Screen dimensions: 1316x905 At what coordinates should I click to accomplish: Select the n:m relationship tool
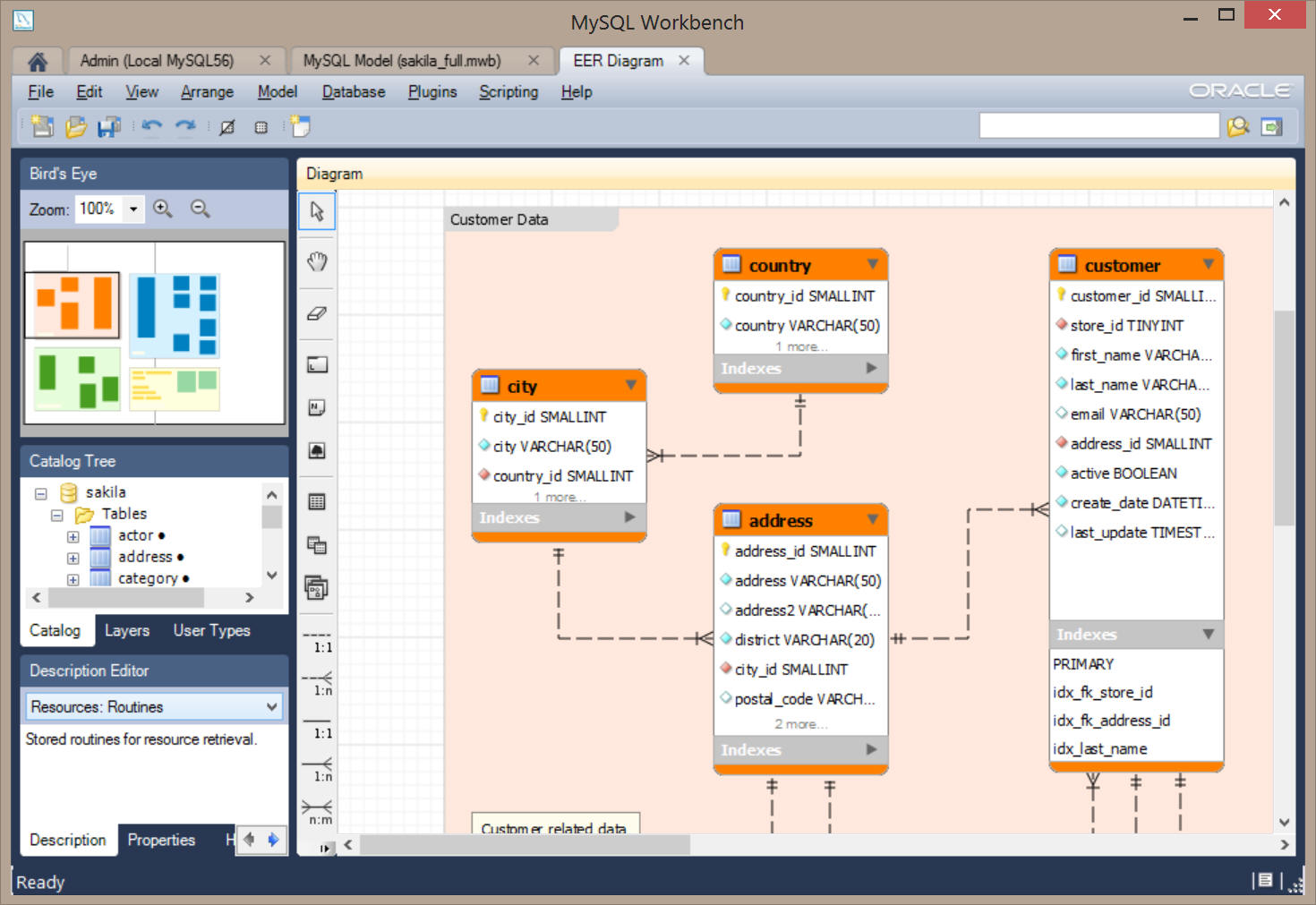317,813
